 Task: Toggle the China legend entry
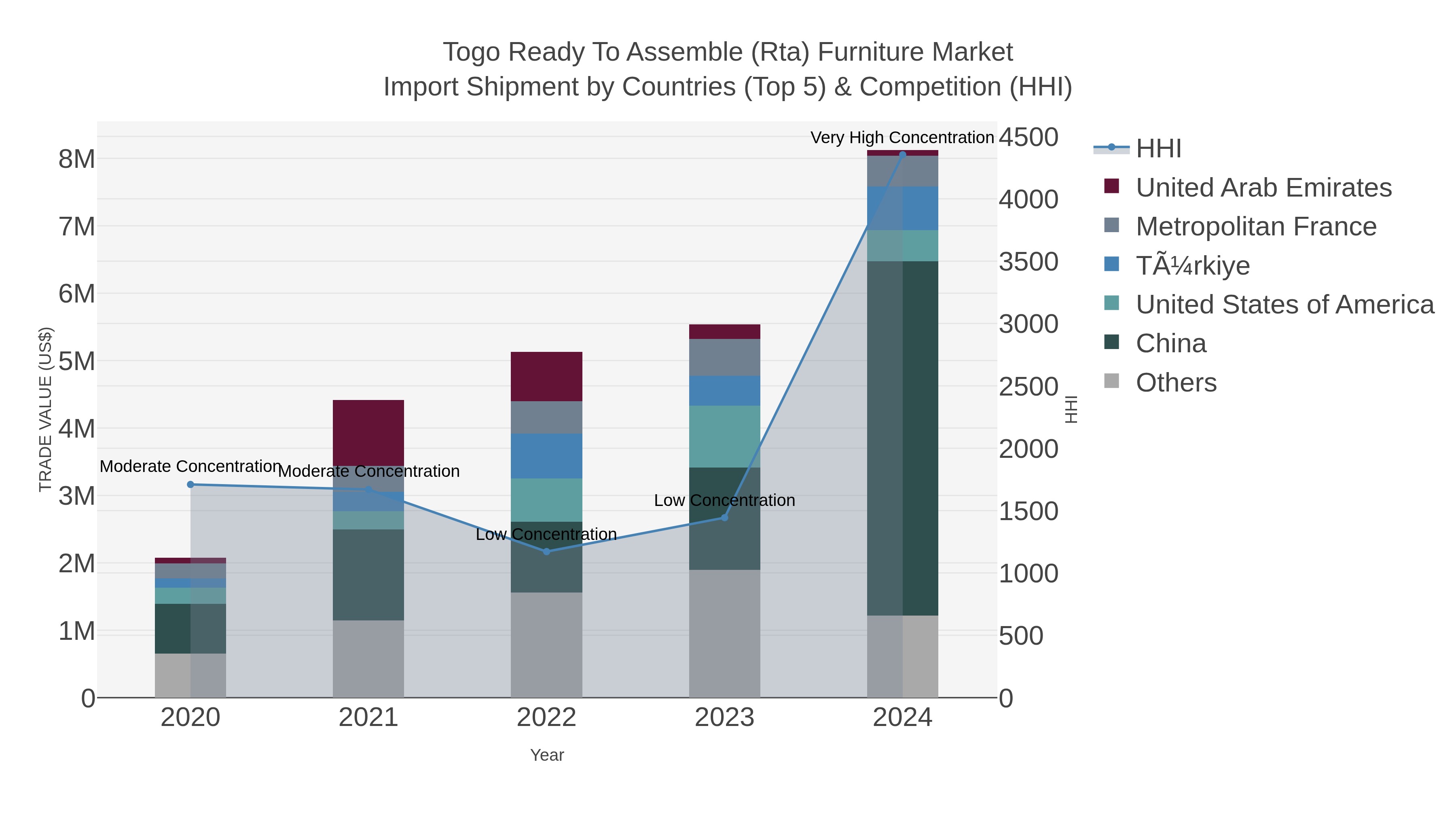point(1155,343)
